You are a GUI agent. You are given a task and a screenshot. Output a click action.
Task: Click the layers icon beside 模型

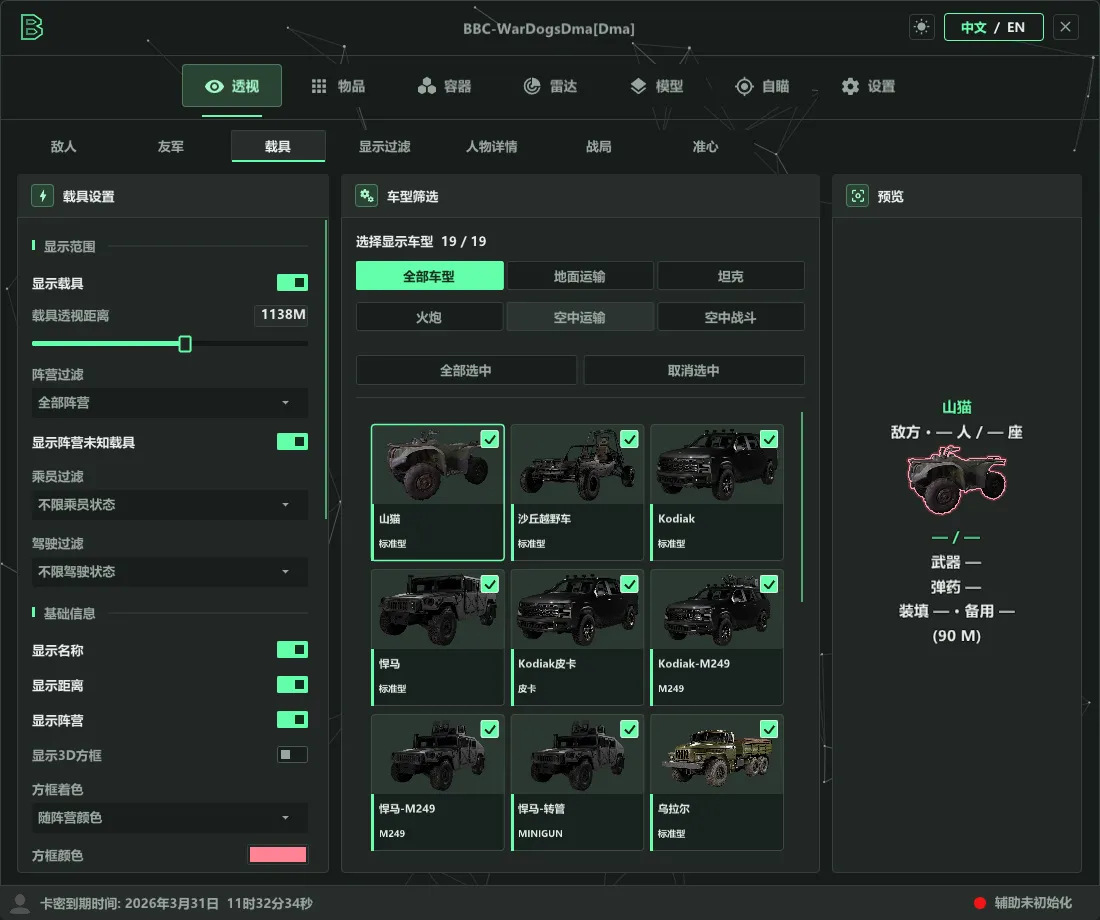tap(638, 86)
